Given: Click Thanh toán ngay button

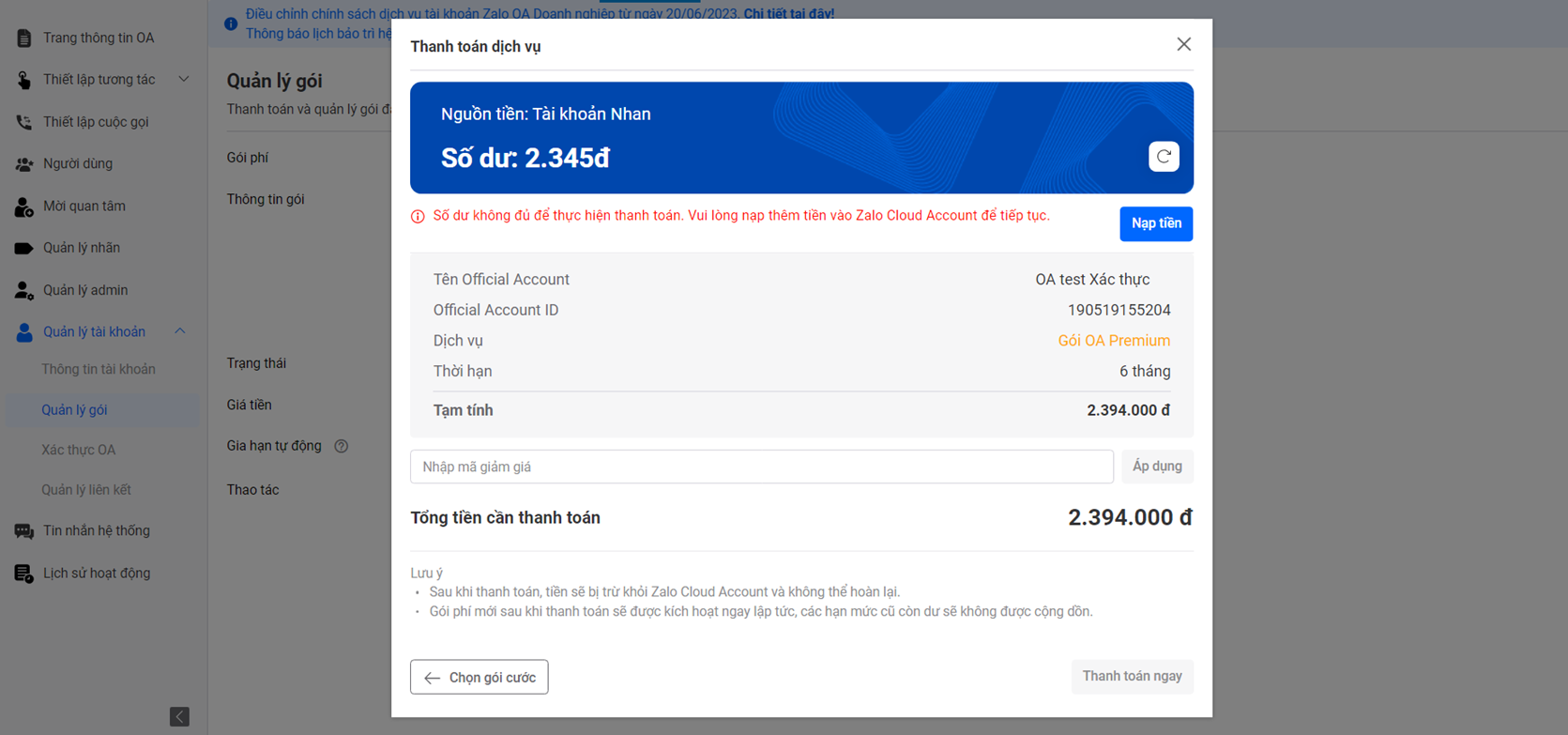Looking at the screenshot, I should click(x=1133, y=677).
